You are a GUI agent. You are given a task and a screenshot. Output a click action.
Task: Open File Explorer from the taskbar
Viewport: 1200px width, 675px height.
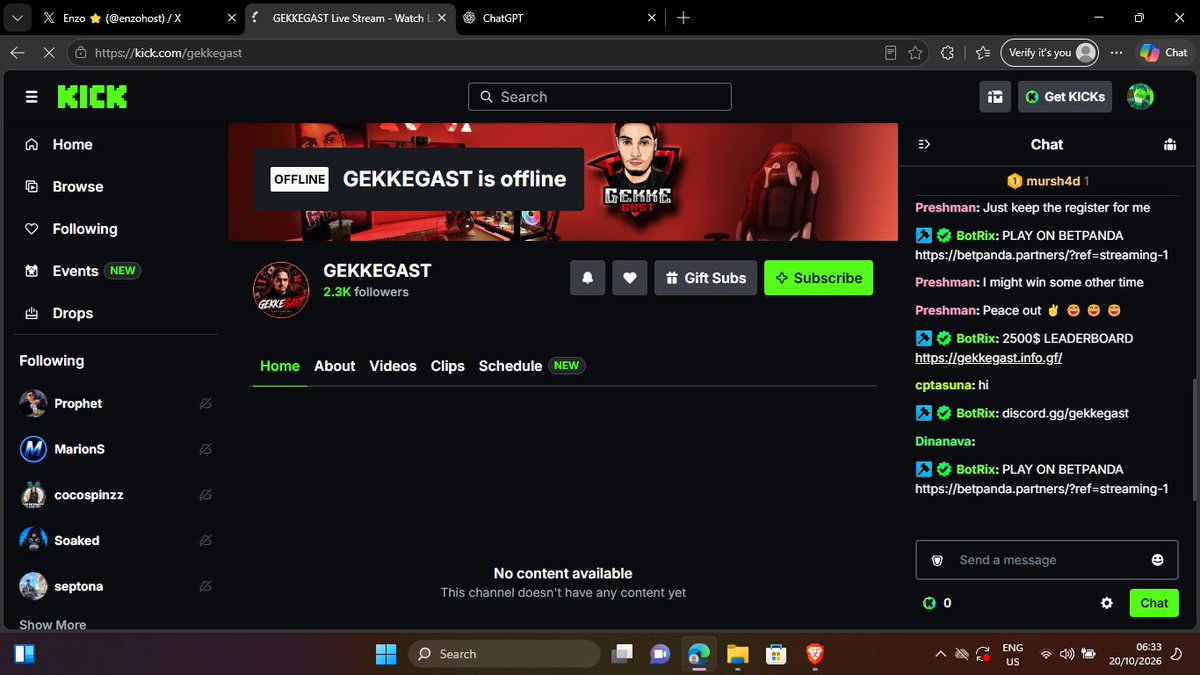click(x=737, y=654)
